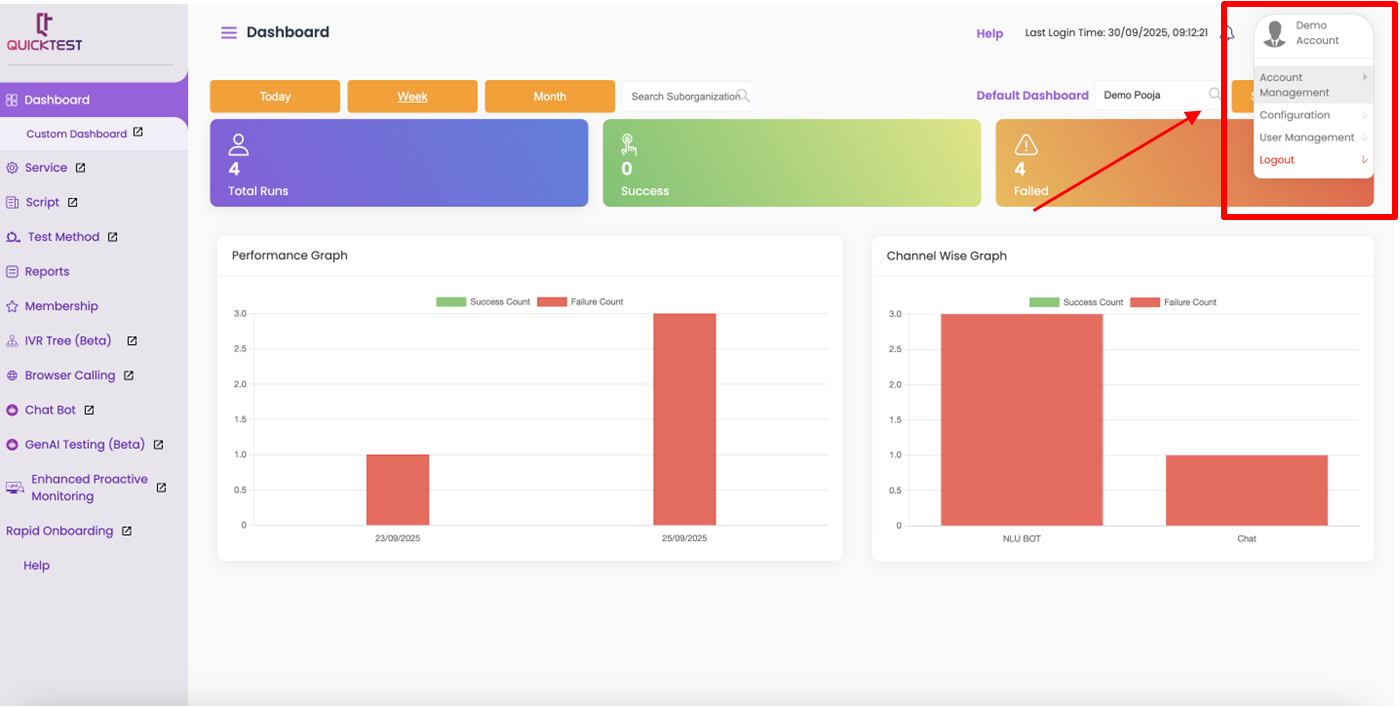
Task: Click the Today filter button
Action: pos(275,97)
